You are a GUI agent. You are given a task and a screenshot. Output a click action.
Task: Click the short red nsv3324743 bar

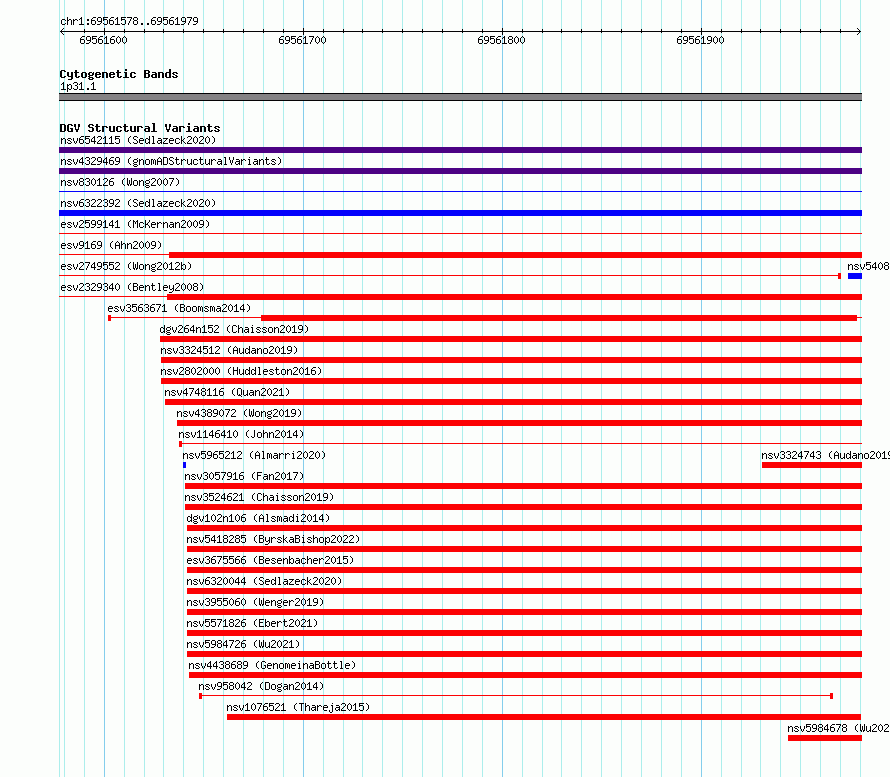(812, 465)
